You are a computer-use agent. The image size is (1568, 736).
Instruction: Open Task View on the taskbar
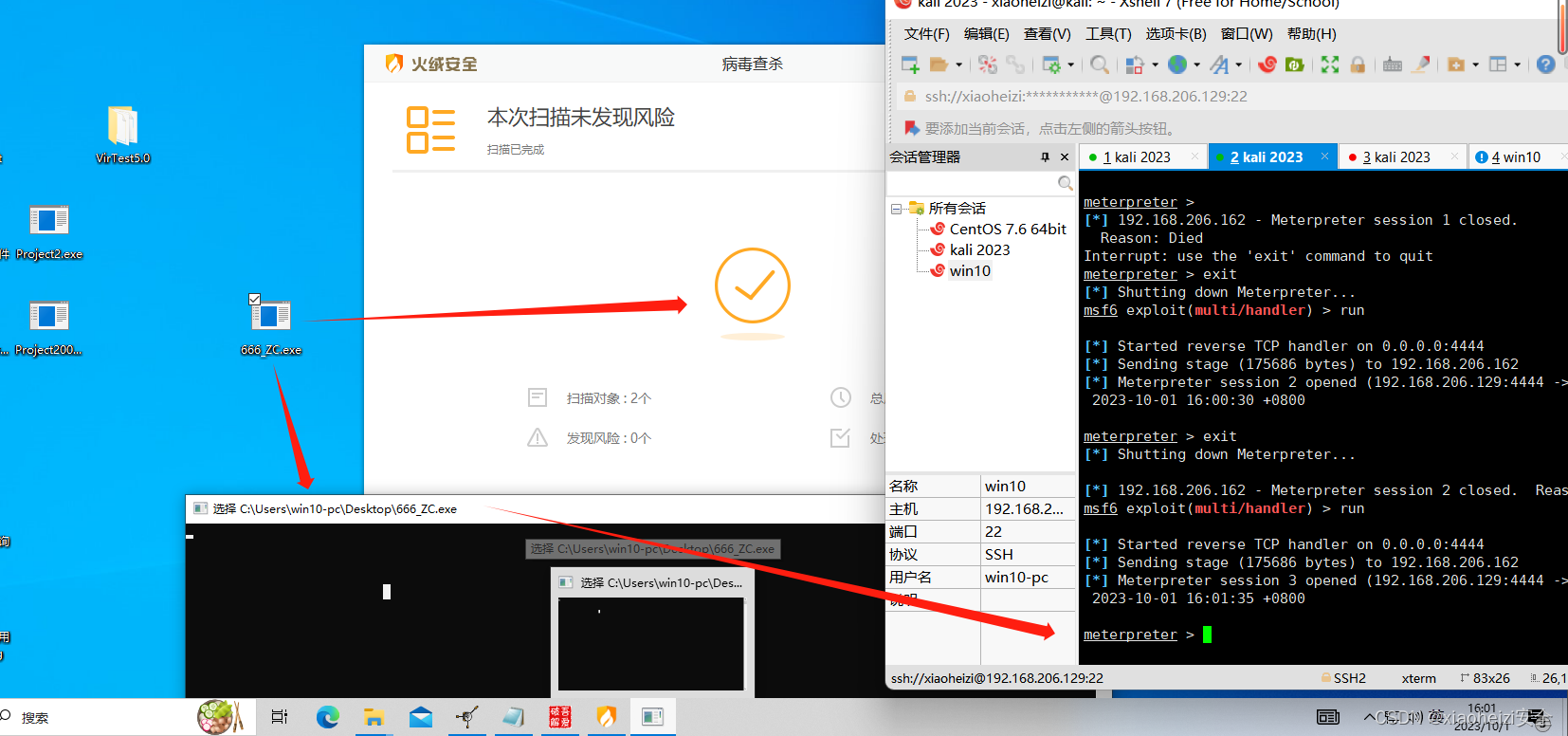(280, 717)
